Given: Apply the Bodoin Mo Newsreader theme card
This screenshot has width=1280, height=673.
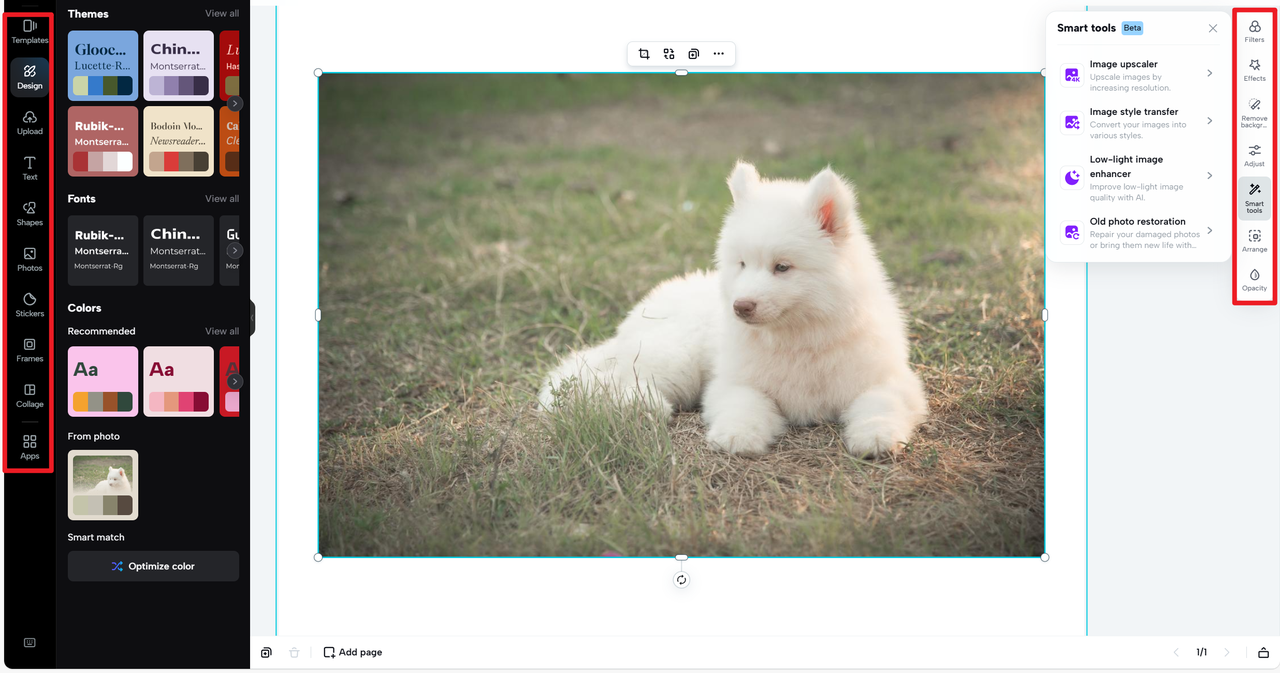Looking at the screenshot, I should click(178, 141).
